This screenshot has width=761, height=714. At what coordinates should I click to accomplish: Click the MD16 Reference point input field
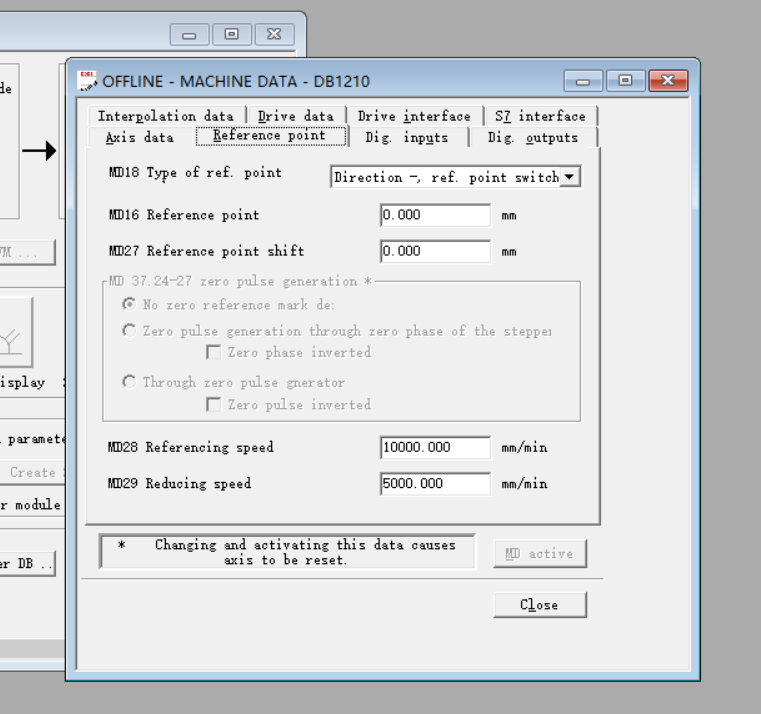(x=435, y=215)
